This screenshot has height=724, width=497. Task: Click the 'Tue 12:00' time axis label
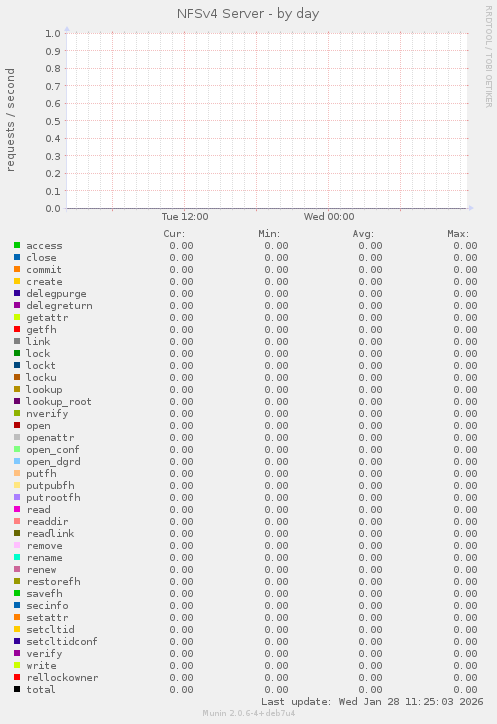tap(185, 217)
